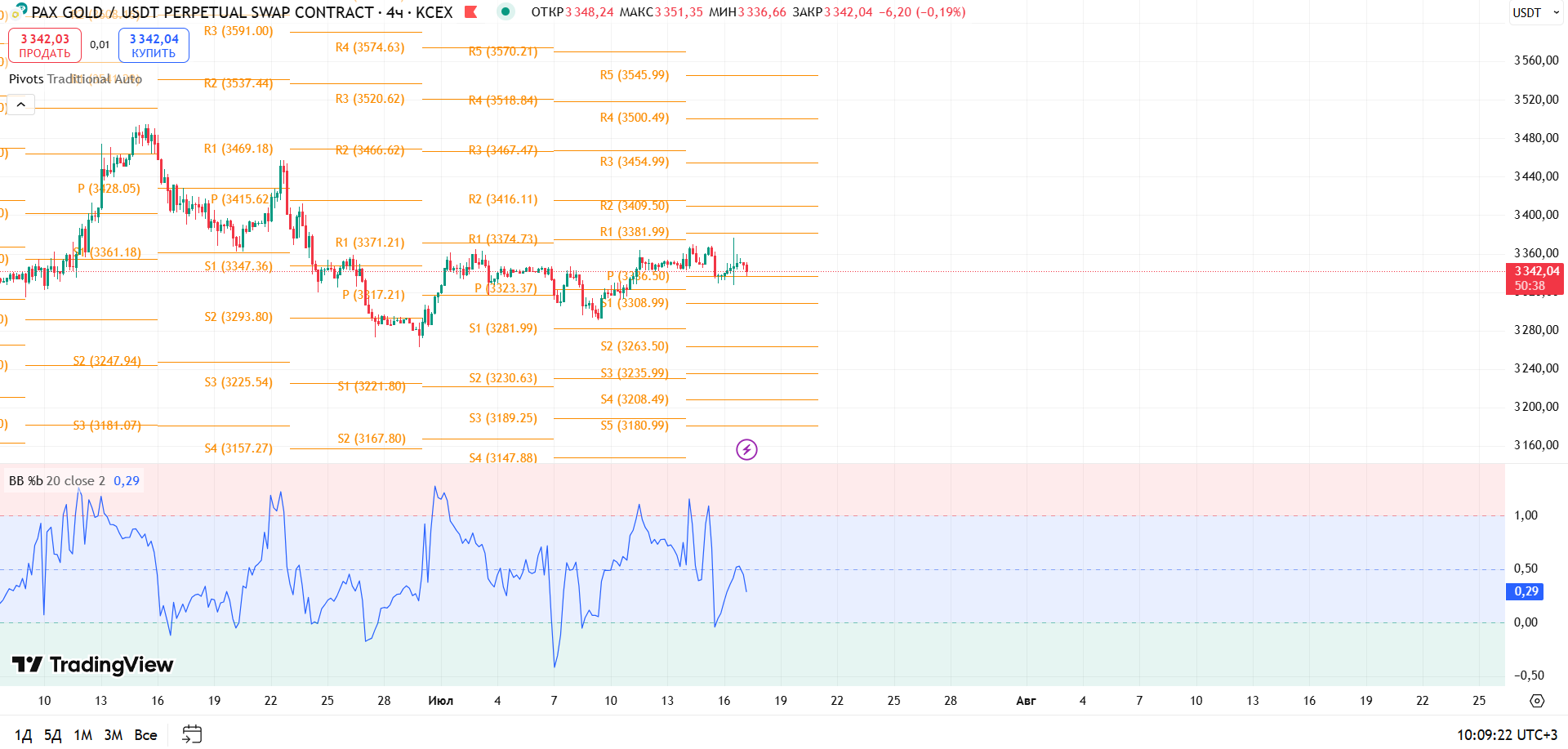Select the Pivots Traditional Auto indicator label
Viewport: 1568px width, 749px height.
75,79
